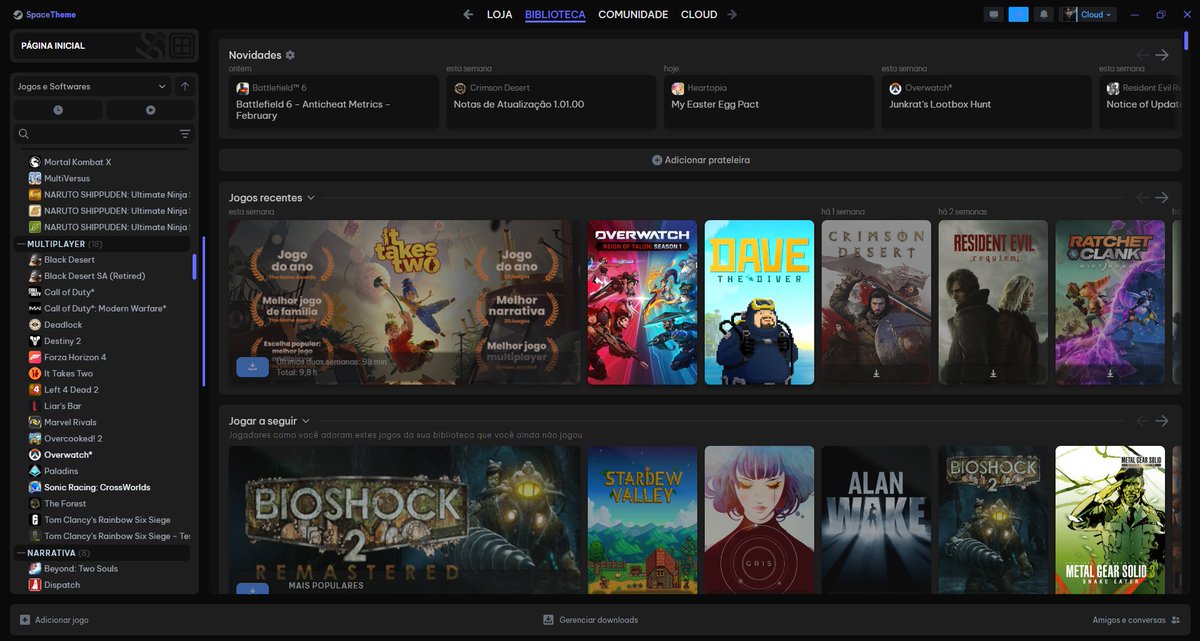
Task: Open the advanced filter options icon
Action: [185, 134]
